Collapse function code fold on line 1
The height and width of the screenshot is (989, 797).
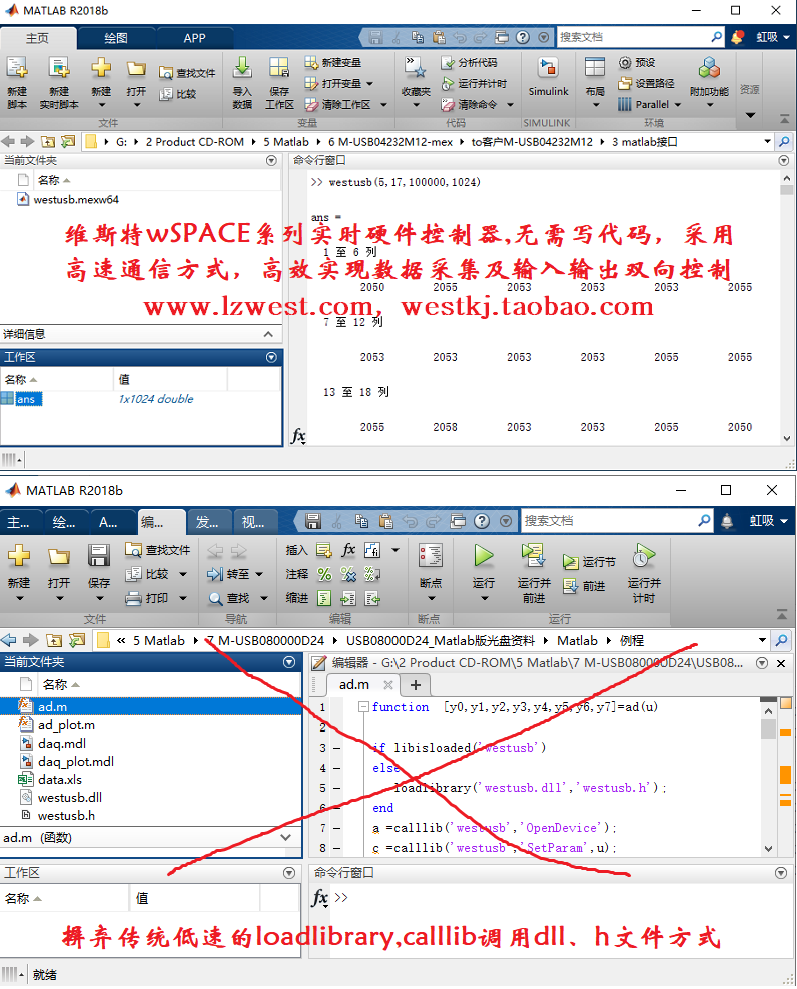pyautogui.click(x=363, y=707)
